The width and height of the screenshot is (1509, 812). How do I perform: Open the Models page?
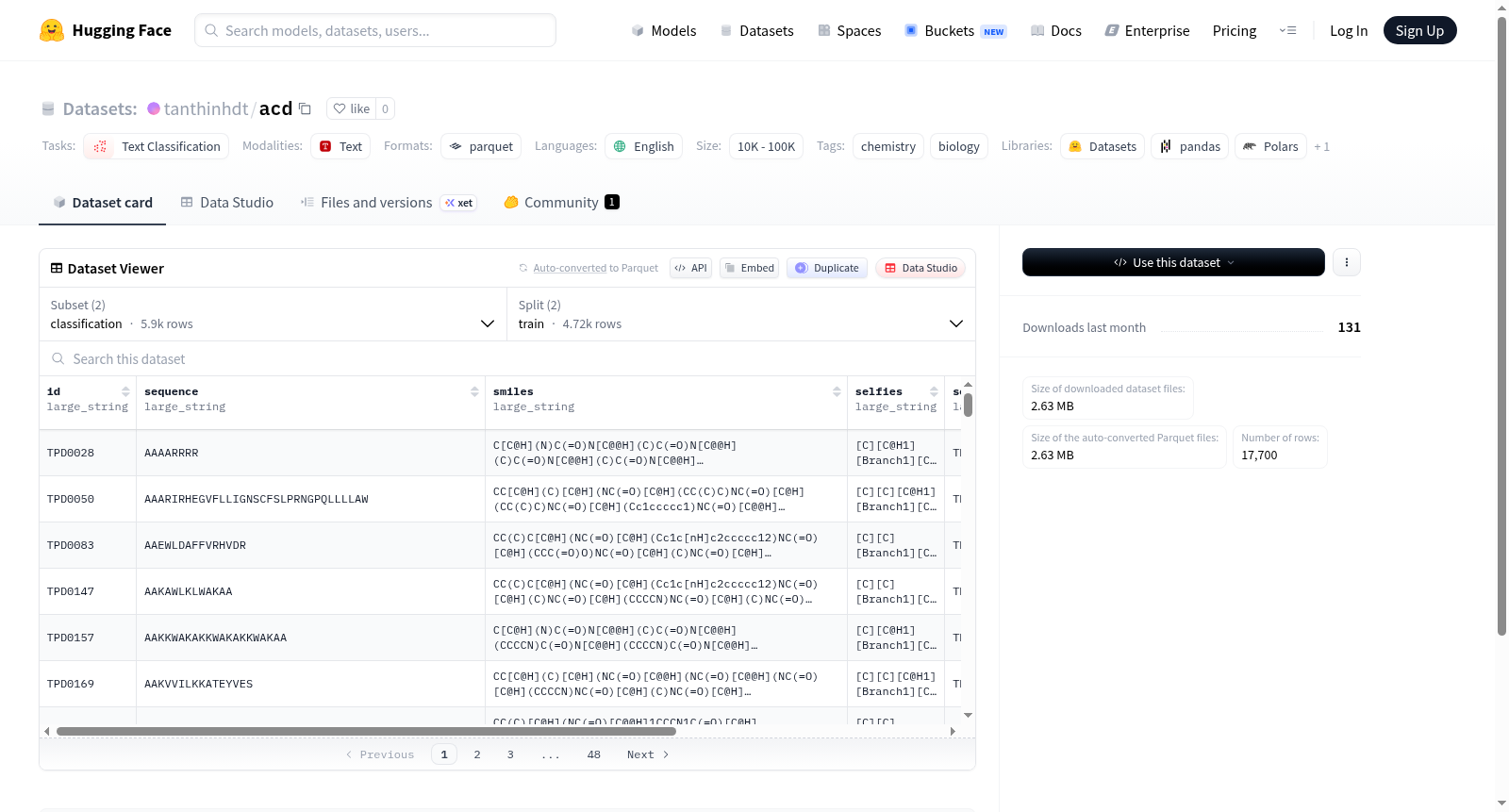point(664,30)
